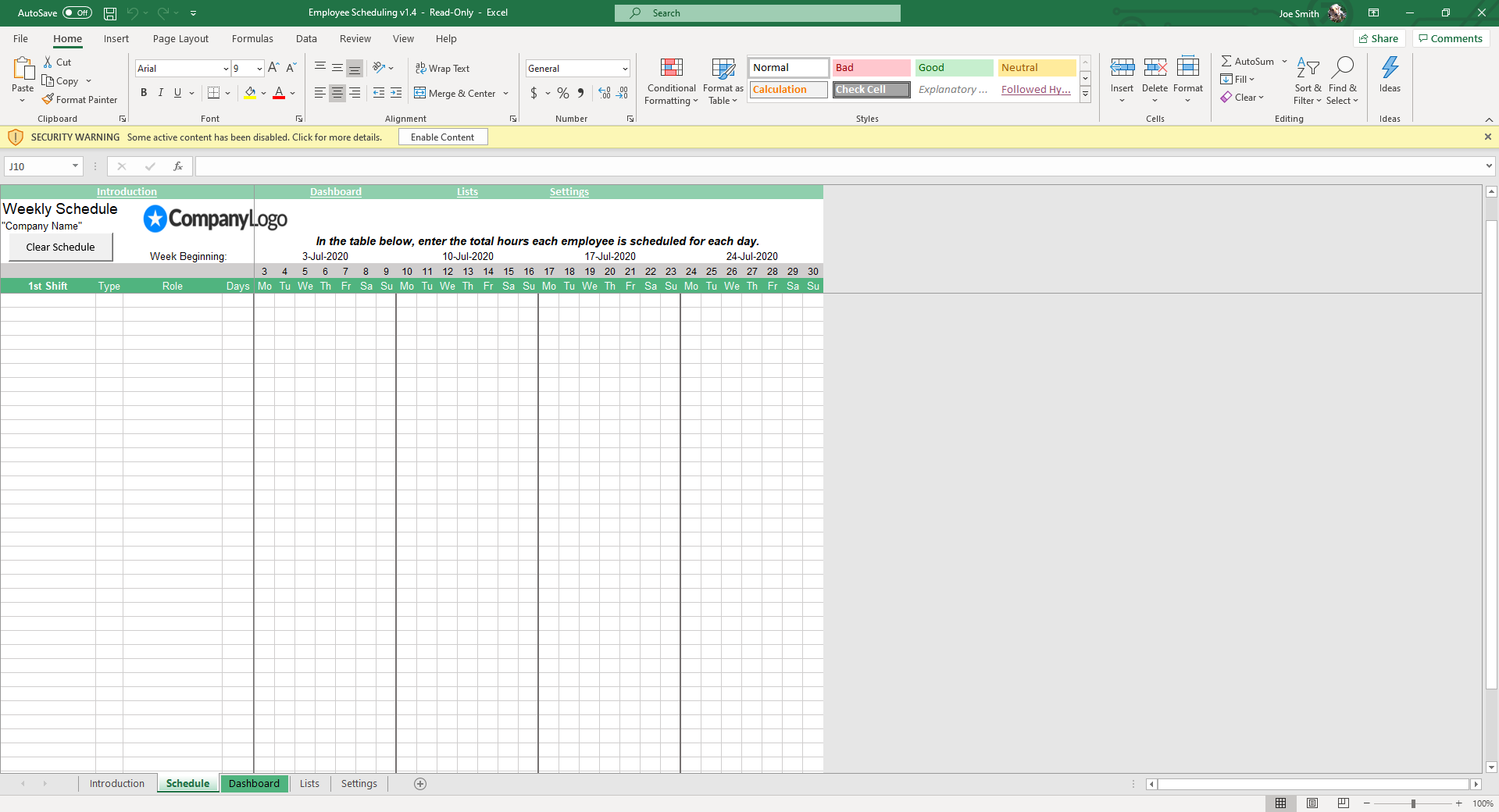Open the Formulas ribbon tab
Viewport: 1499px width, 812px height.
252,38
